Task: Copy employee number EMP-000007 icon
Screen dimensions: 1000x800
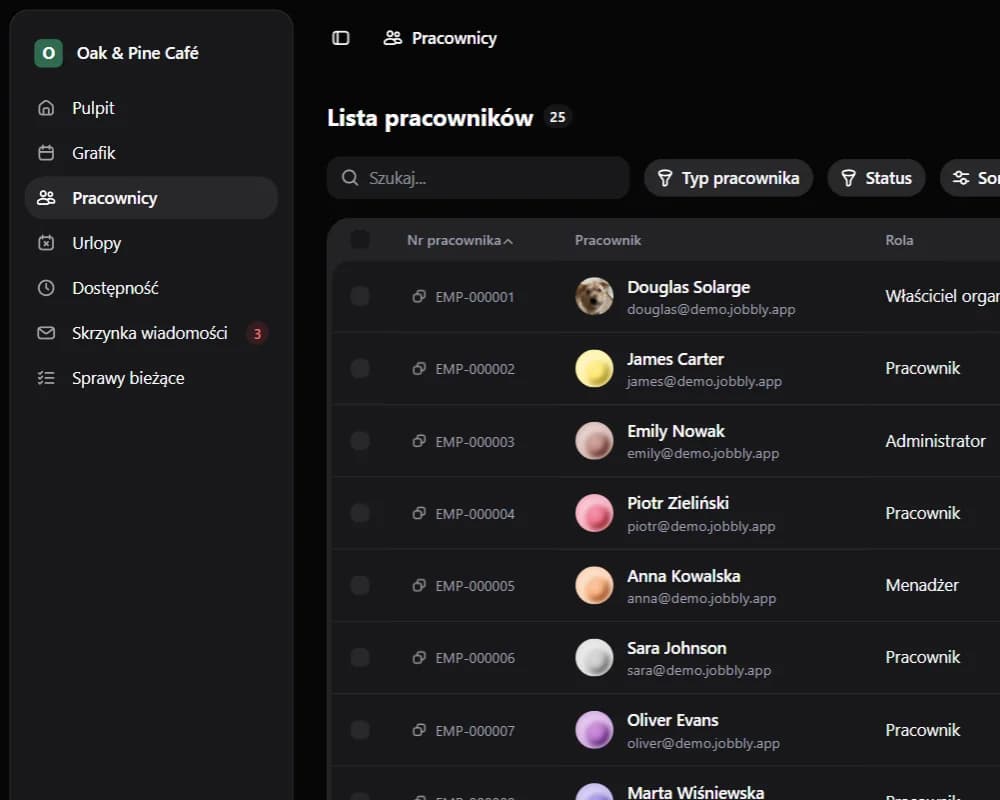Action: point(419,730)
